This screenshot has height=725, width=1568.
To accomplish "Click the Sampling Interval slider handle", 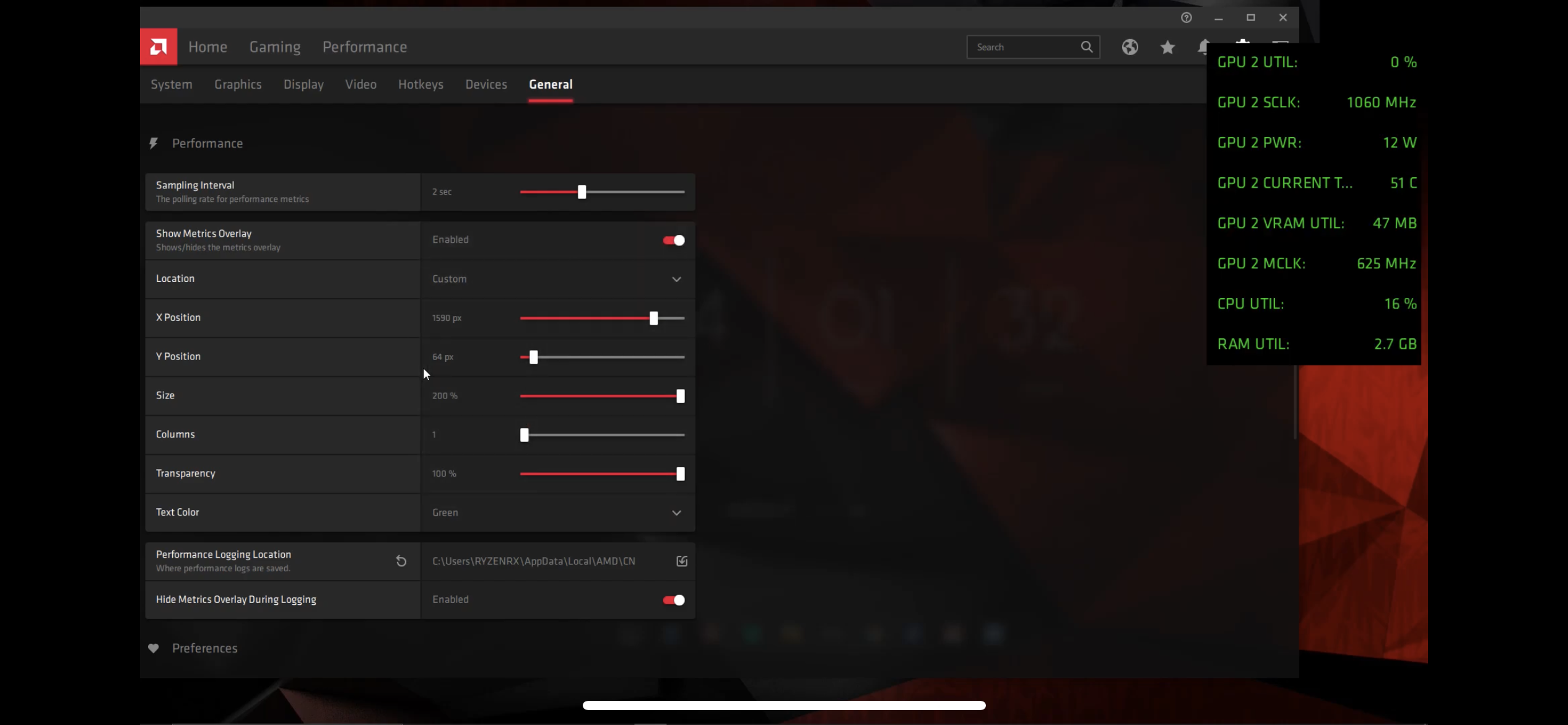I will click(x=581, y=192).
